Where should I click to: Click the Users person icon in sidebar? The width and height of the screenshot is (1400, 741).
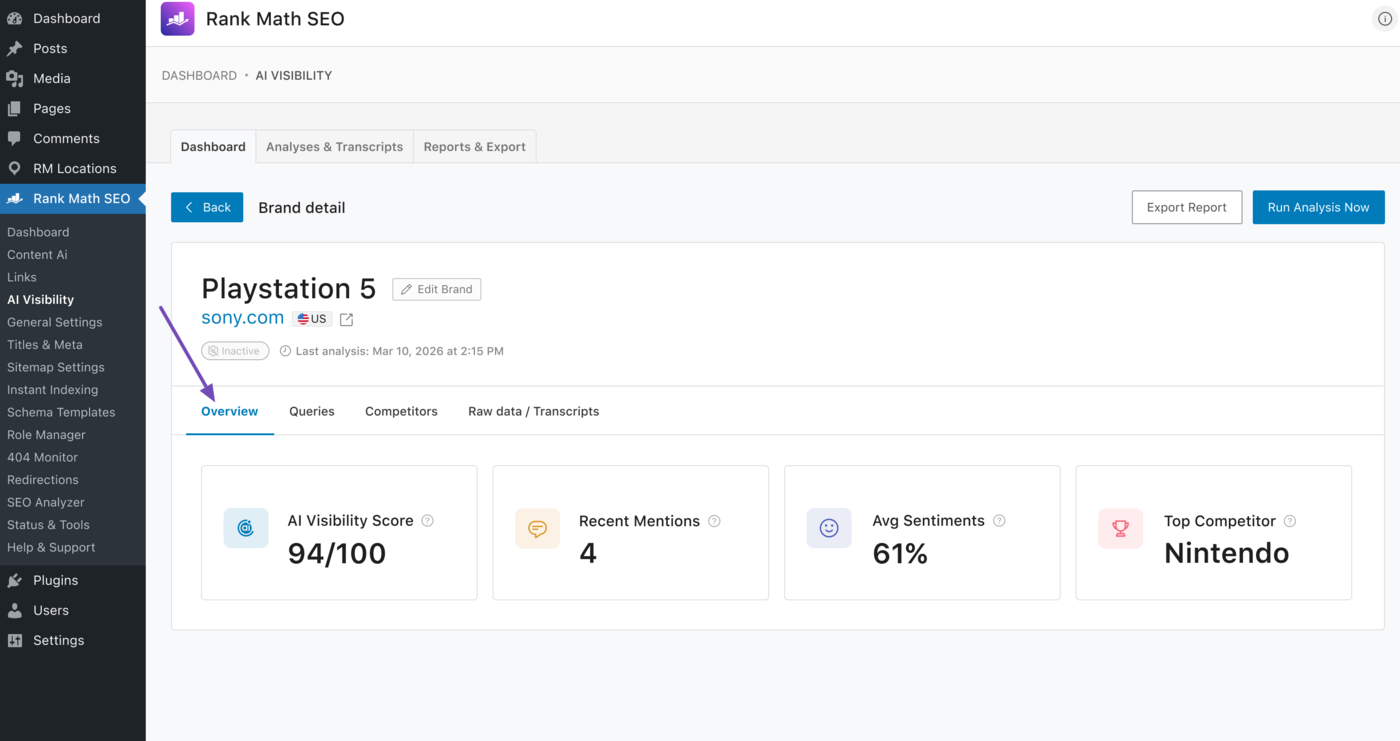tap(15, 610)
